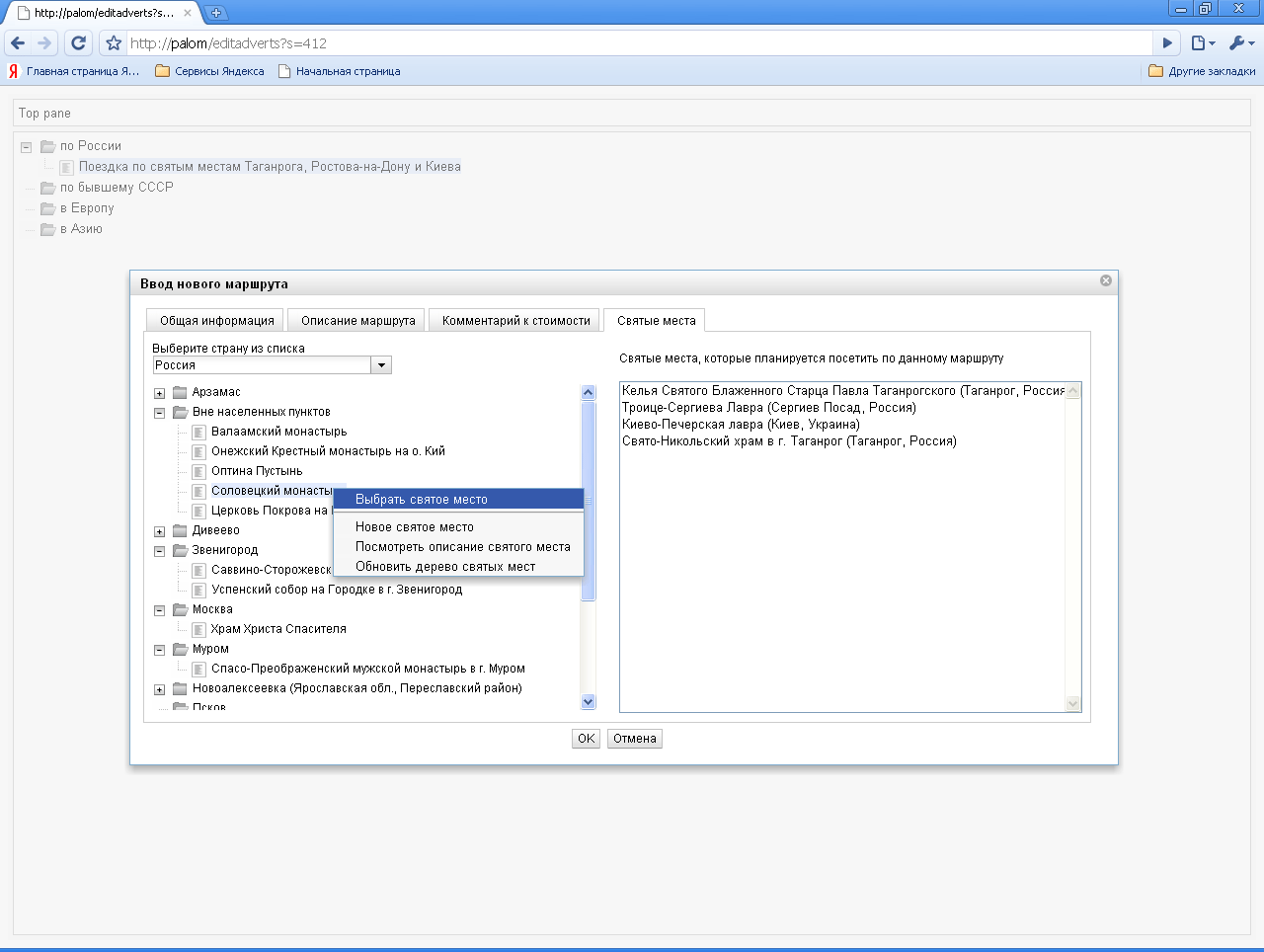The width and height of the screenshot is (1264, 952).
Task: Bookmark page with the star icon
Action: (114, 42)
